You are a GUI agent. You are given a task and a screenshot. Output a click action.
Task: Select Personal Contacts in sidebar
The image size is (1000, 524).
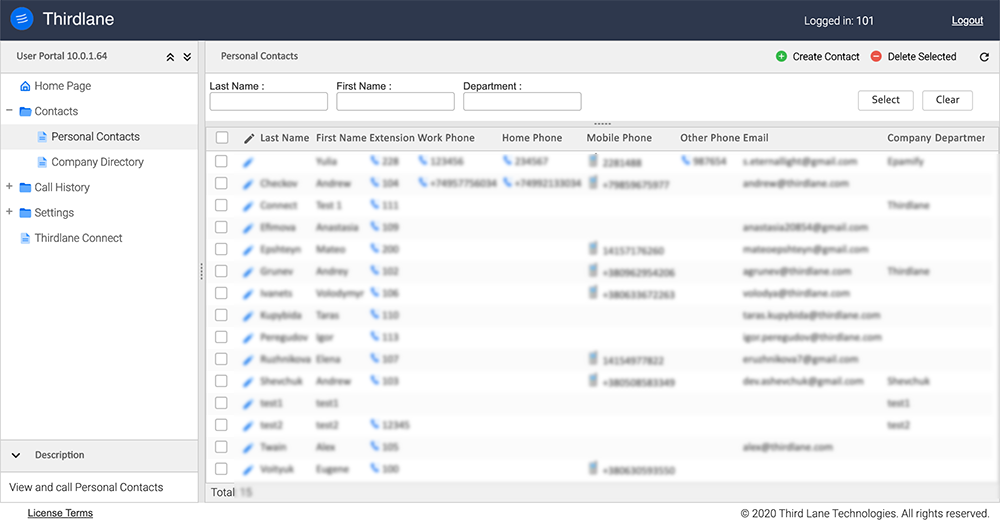[95, 137]
